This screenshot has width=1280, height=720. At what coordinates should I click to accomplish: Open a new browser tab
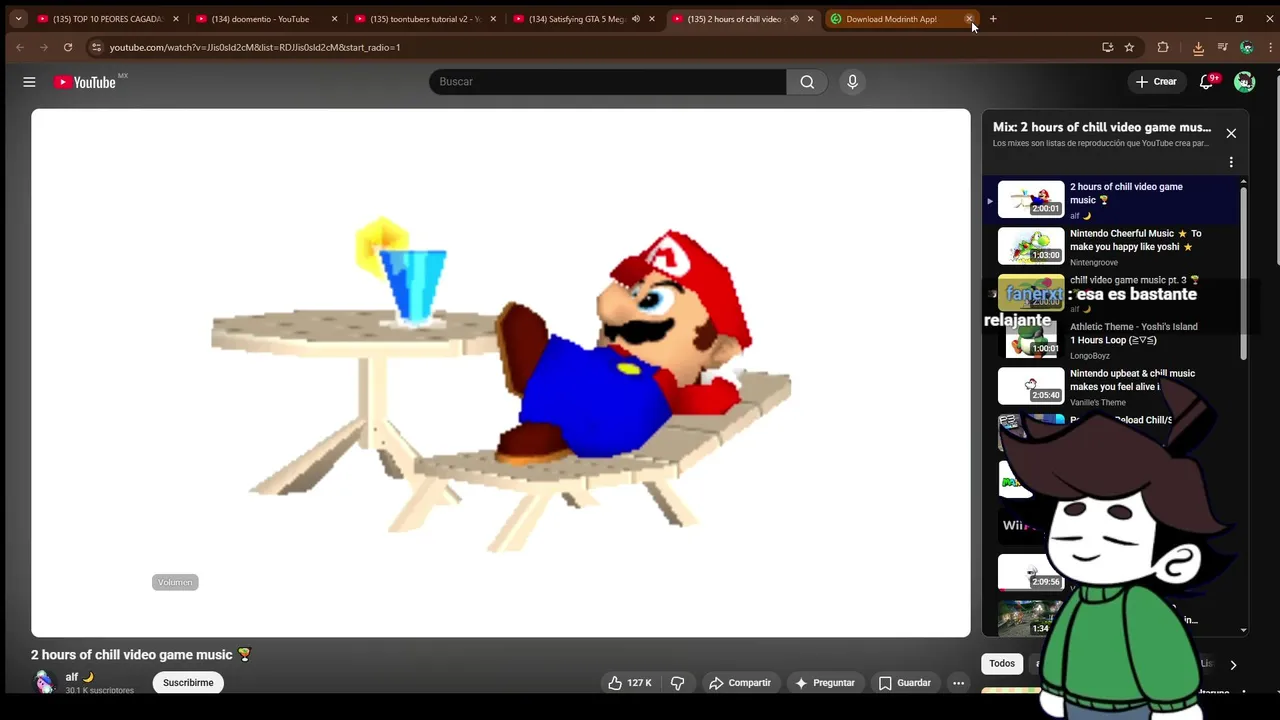click(x=993, y=19)
